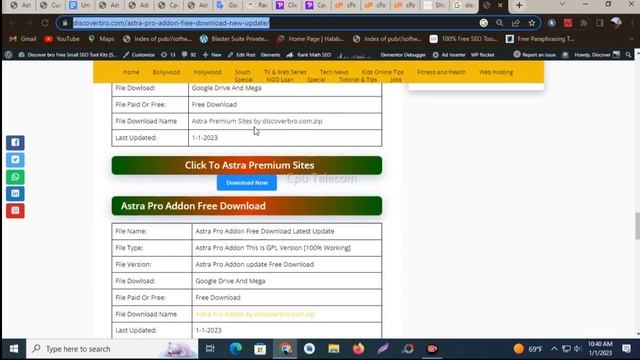The height and width of the screenshot is (360, 640).
Task: Open Microsoft Store from the taskbar
Action: tap(260, 349)
